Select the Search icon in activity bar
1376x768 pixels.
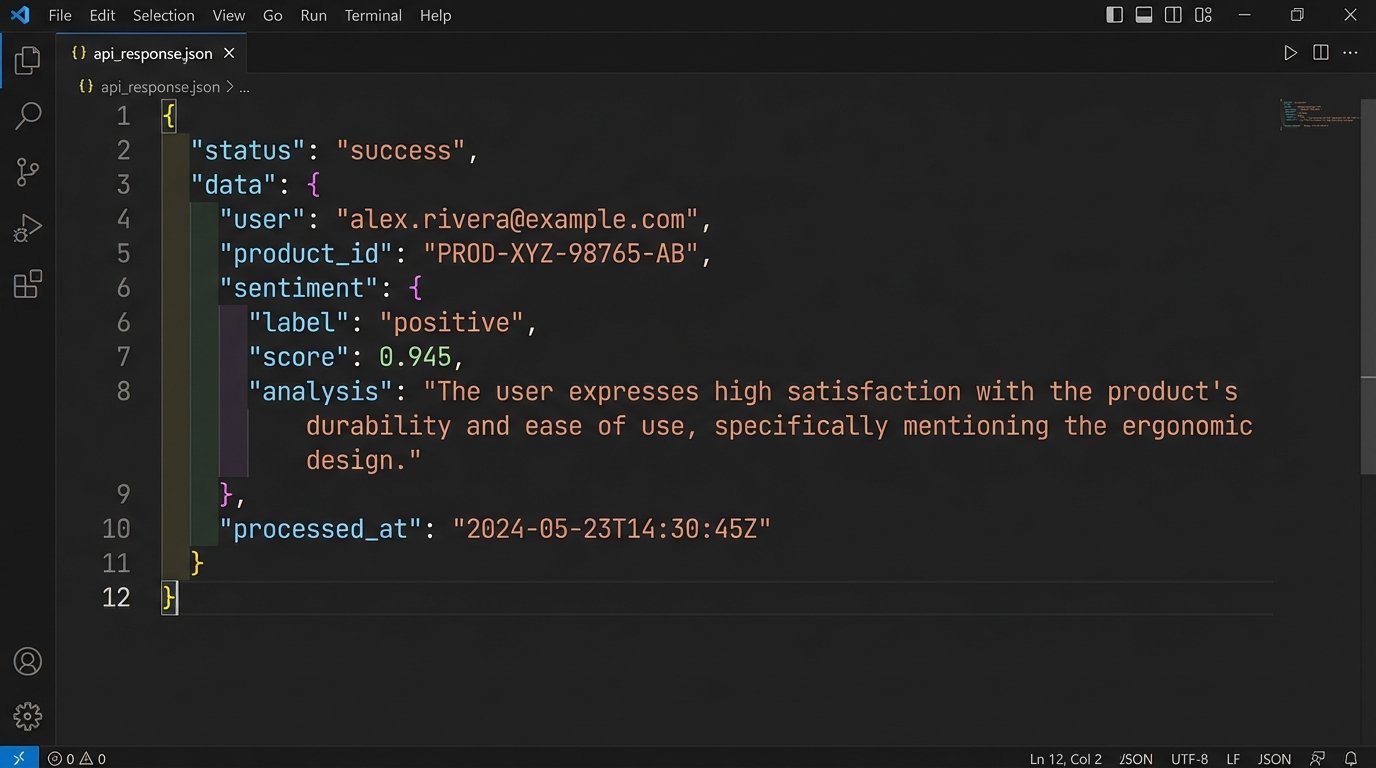27,115
